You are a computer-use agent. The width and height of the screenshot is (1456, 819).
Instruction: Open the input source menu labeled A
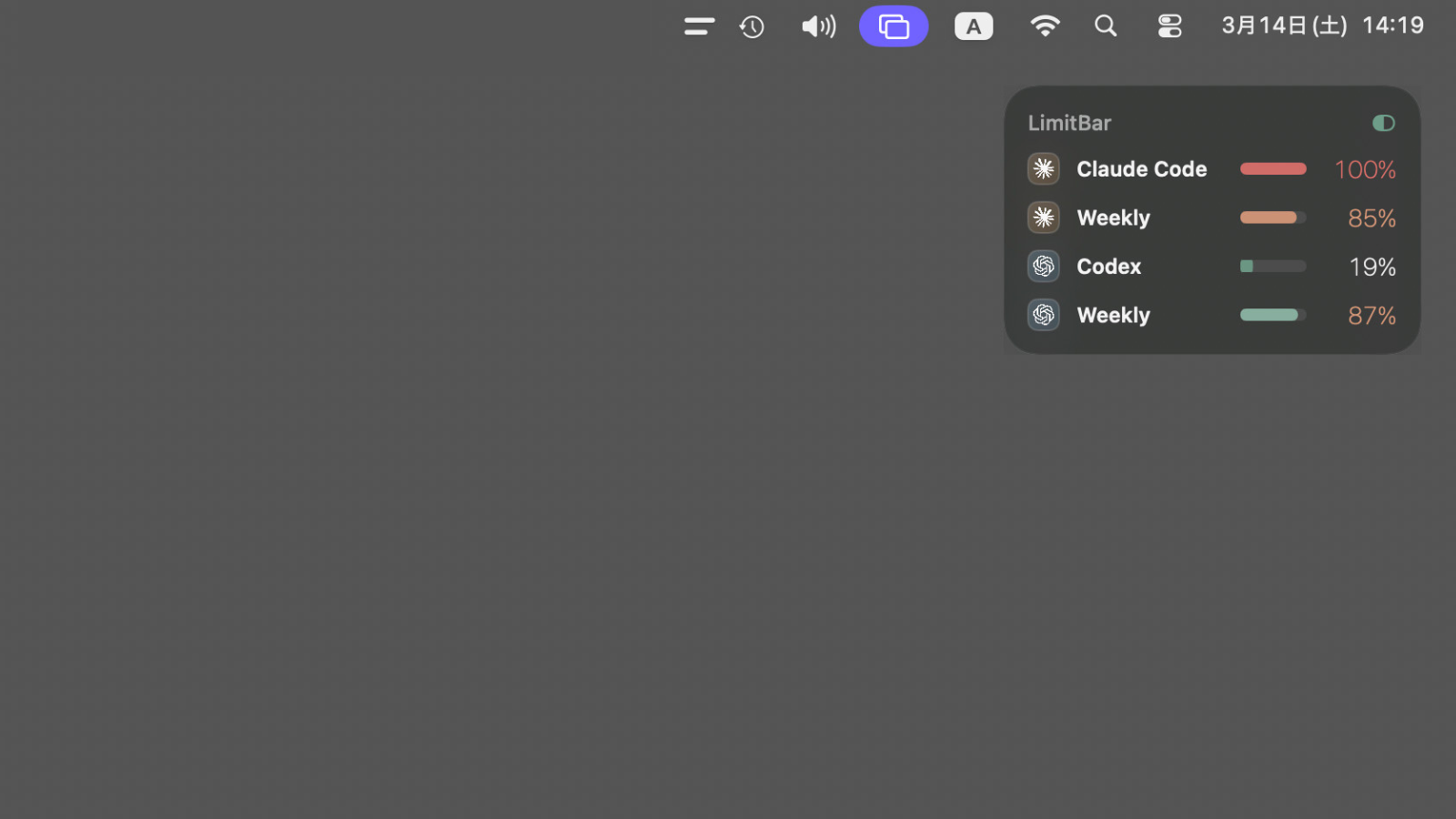973,25
